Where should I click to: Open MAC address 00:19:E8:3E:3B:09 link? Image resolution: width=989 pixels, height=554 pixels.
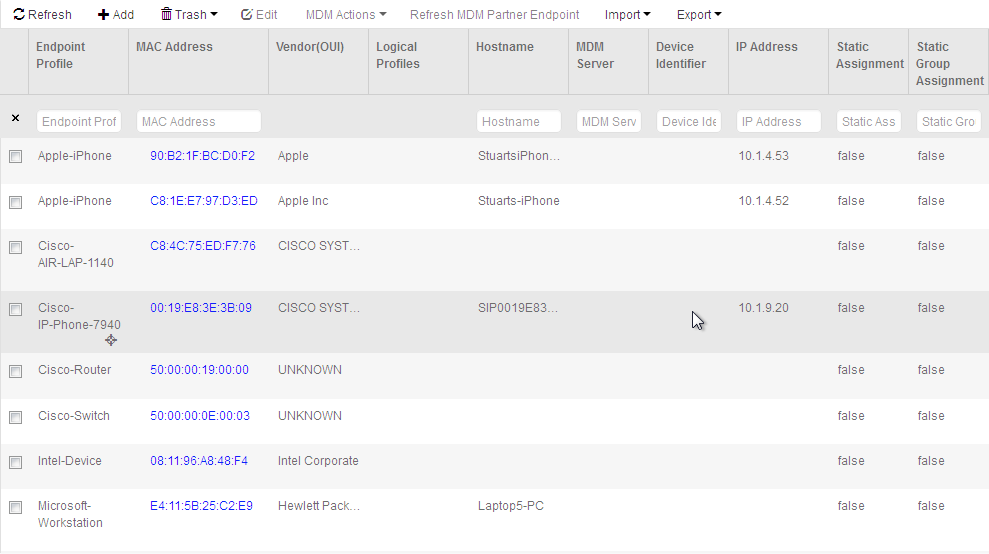(201, 308)
